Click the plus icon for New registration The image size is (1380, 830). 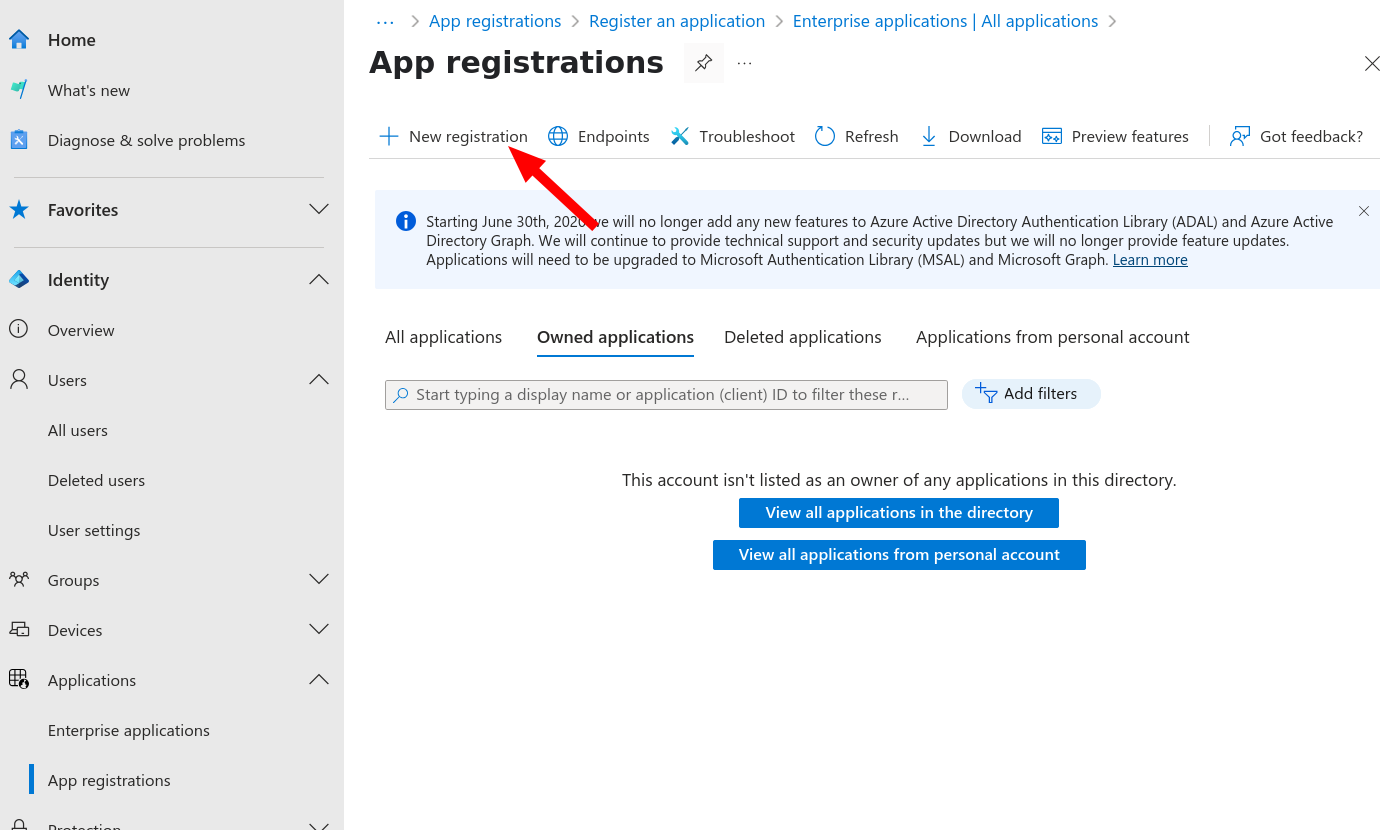[389, 137]
